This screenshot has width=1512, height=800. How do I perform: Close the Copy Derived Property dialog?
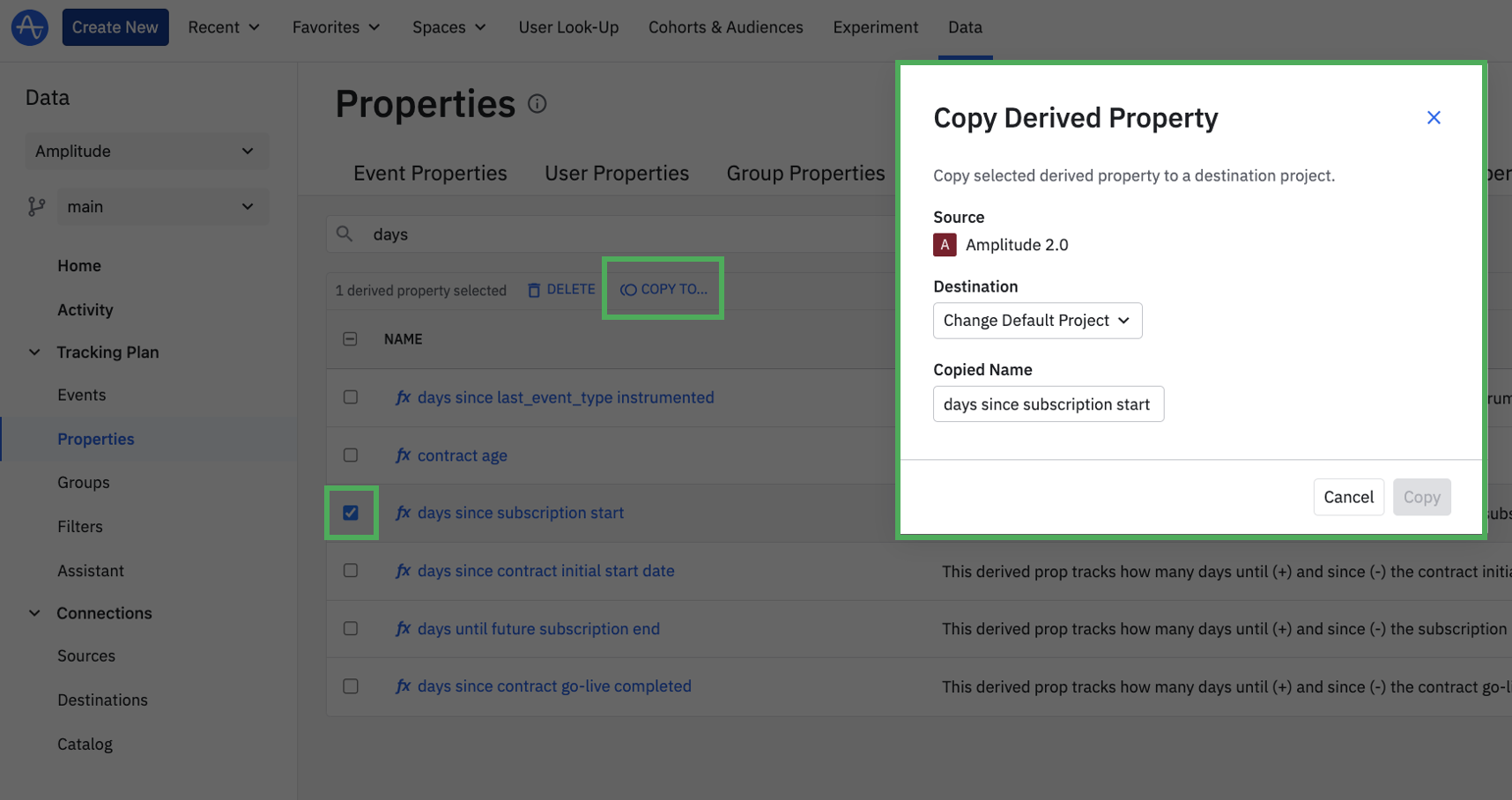coord(1434,117)
